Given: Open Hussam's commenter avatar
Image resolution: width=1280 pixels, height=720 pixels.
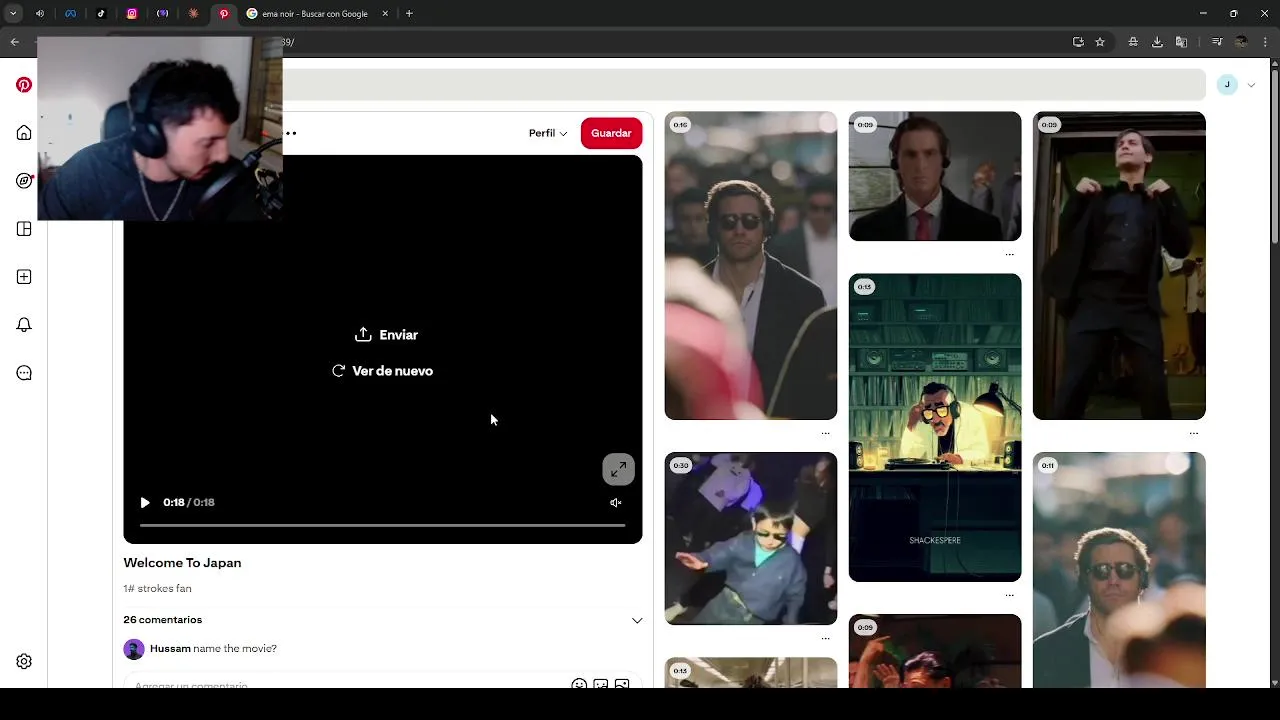Looking at the screenshot, I should (134, 649).
